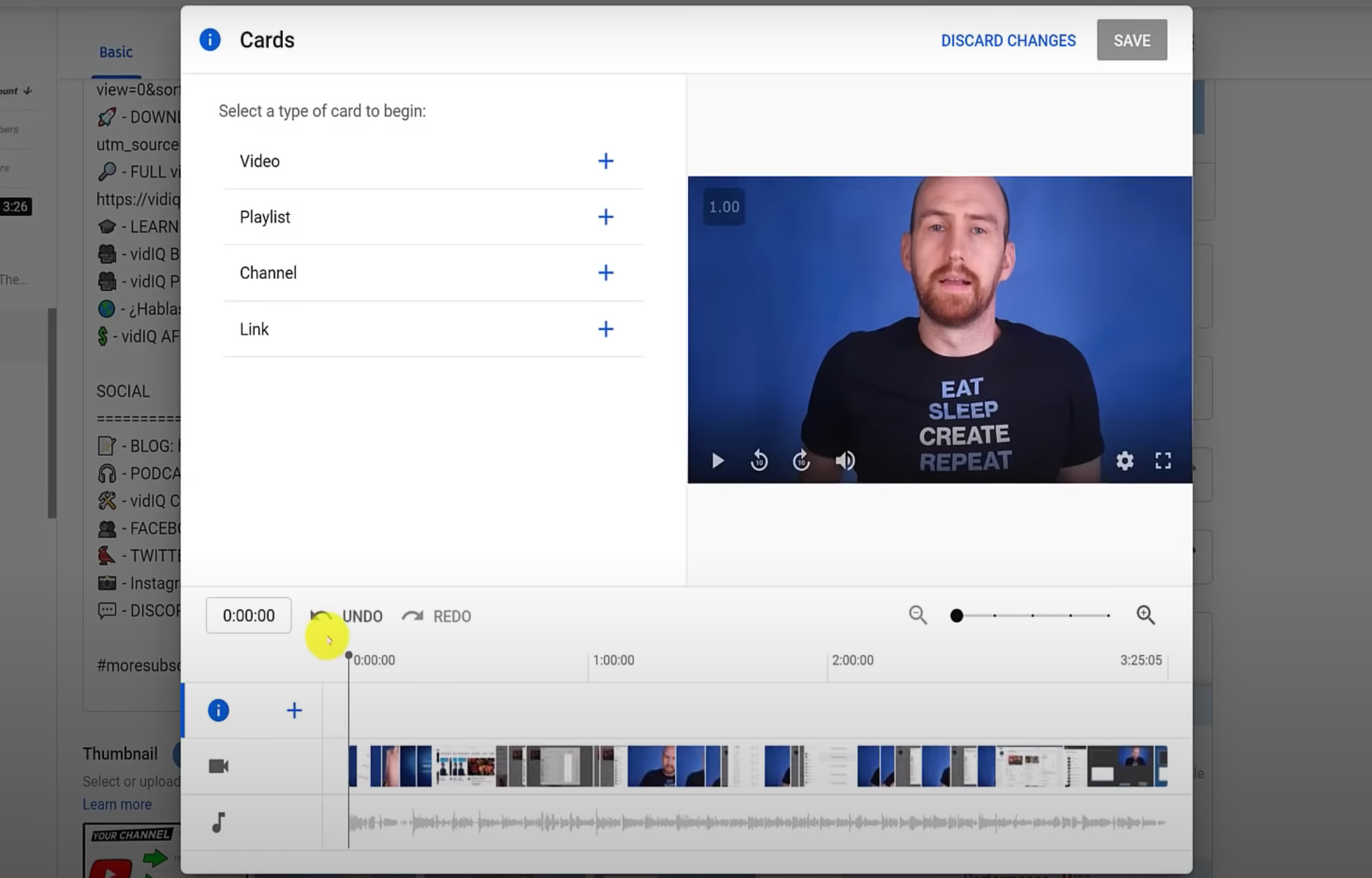
Task: Click the Cards info icon in header
Action: (x=210, y=40)
